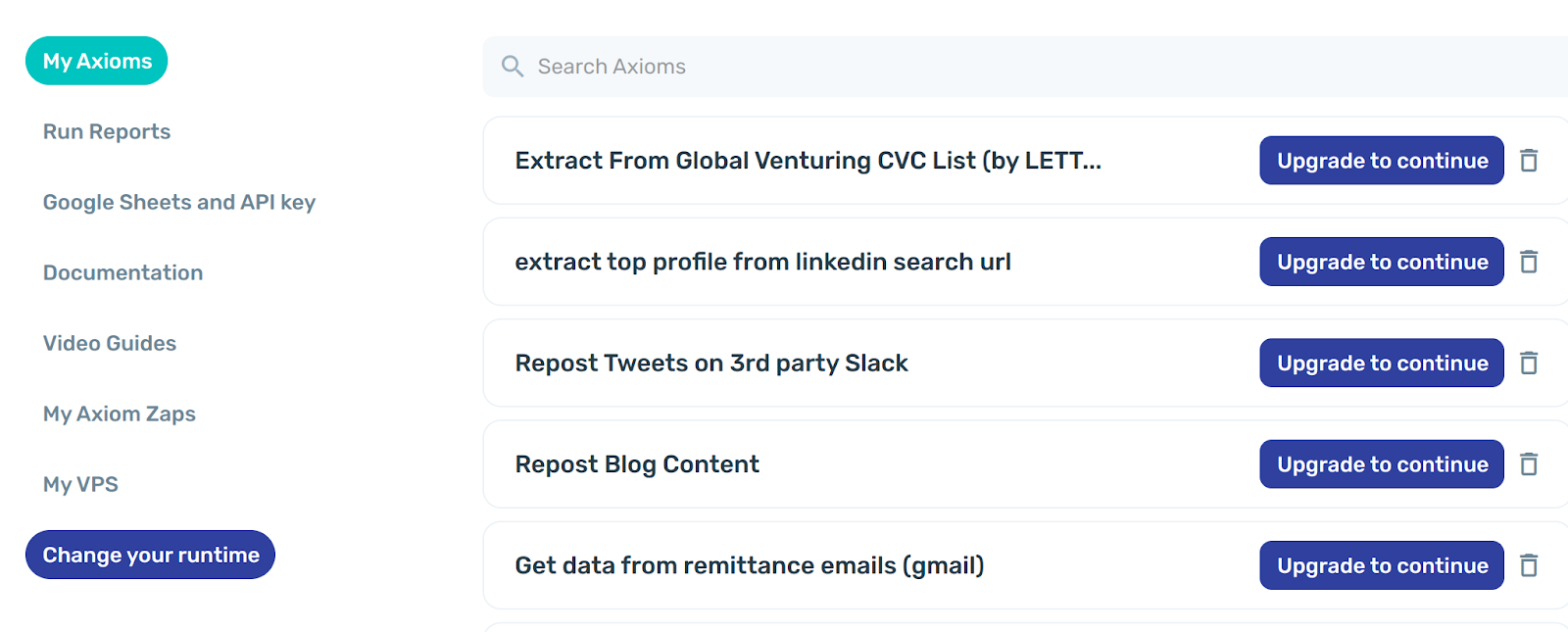Remove the remittance emails (gmail) axiom
Screen dimensions: 1568x632
[x=1529, y=565]
